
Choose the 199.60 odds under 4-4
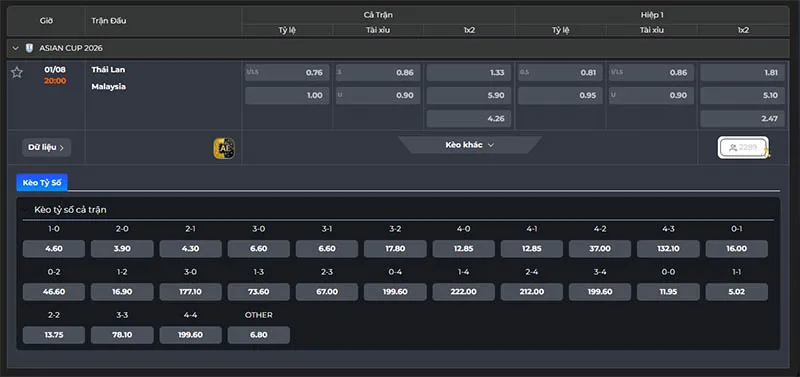coord(190,335)
